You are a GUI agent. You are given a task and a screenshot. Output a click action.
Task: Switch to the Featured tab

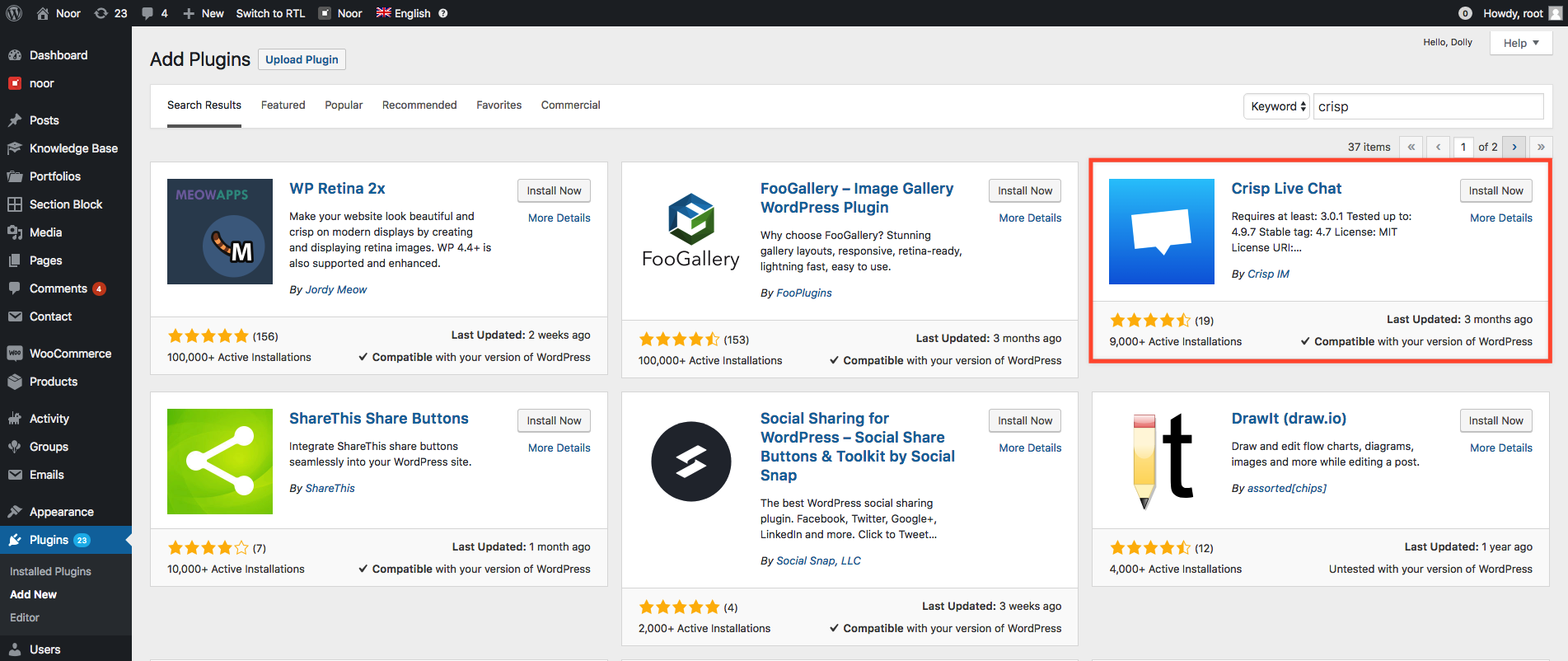tap(283, 105)
